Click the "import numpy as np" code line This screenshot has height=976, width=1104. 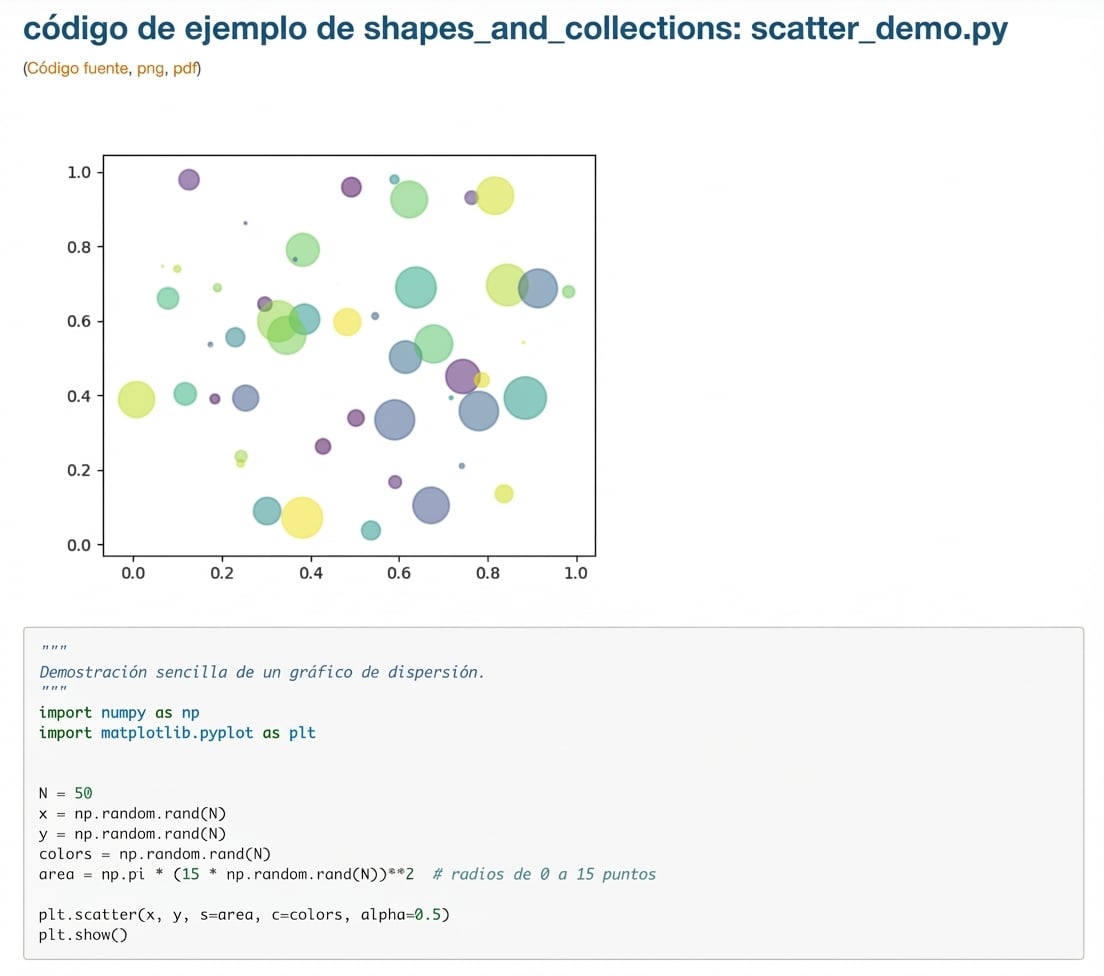coord(119,712)
